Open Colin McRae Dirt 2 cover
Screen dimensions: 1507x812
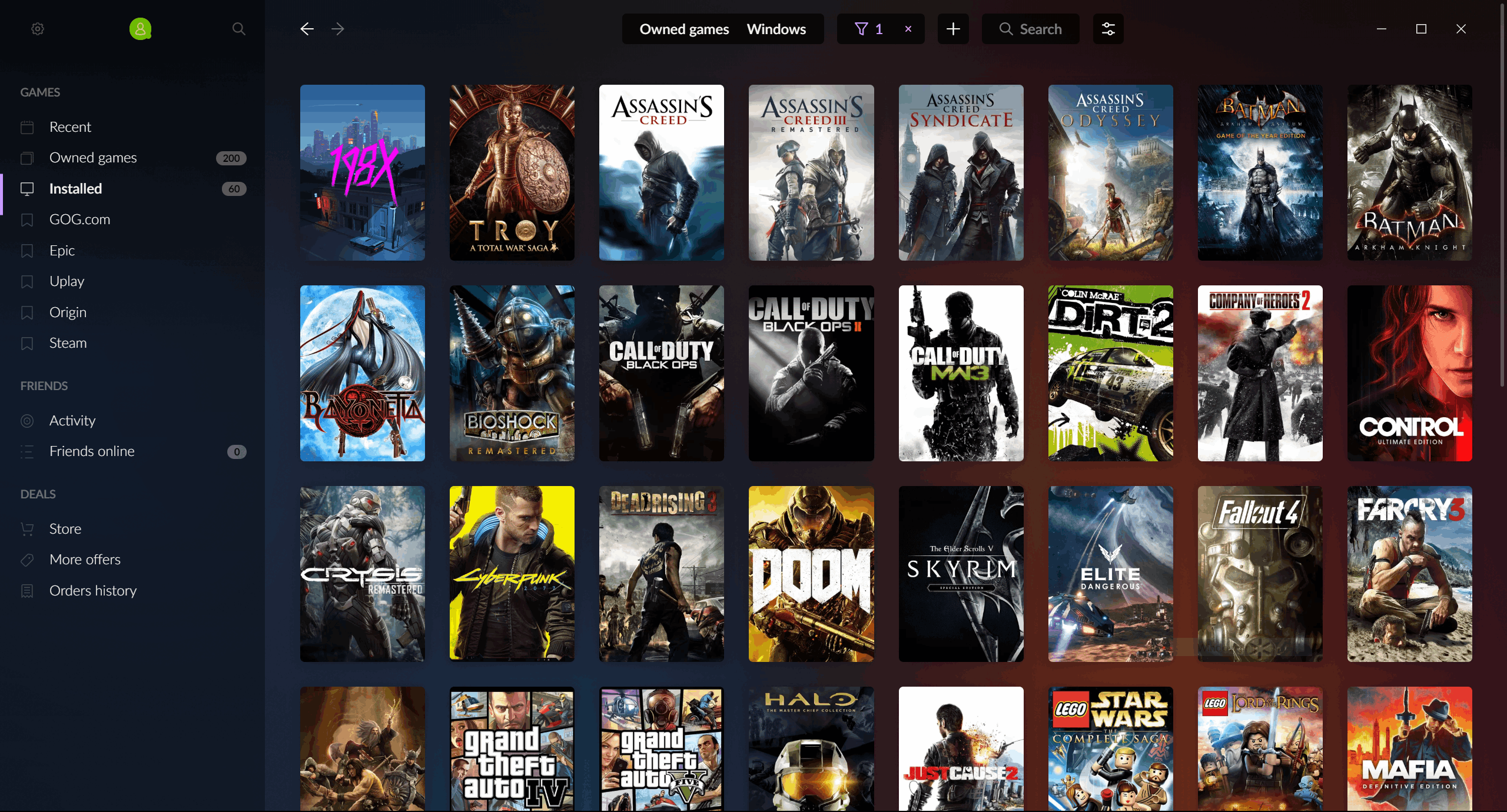1111,373
